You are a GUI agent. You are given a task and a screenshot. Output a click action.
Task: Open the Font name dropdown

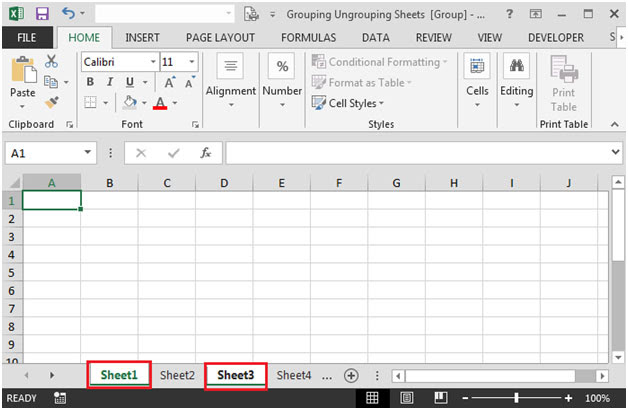(x=153, y=62)
